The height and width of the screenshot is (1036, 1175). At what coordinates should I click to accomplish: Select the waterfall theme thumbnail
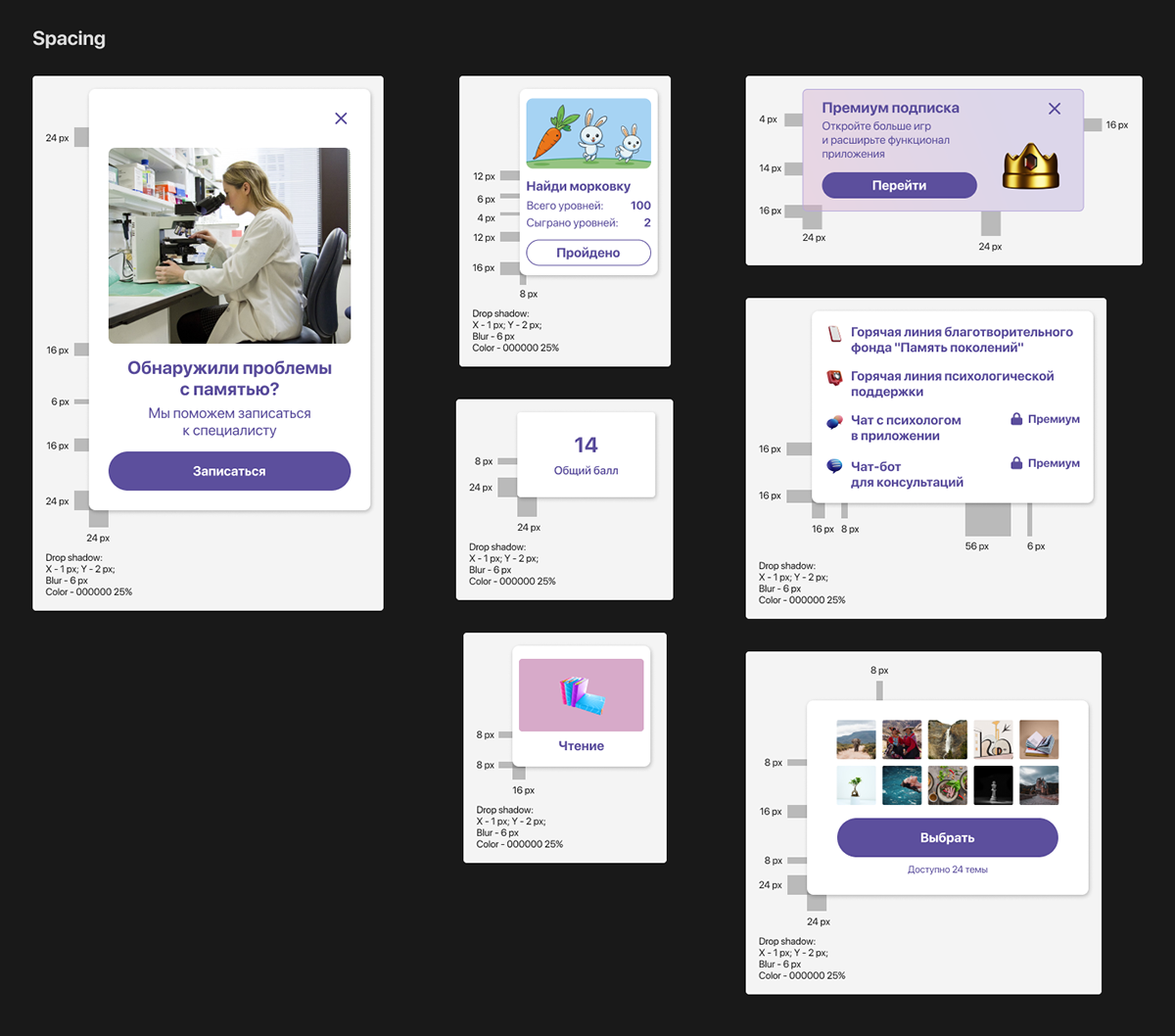(x=948, y=740)
